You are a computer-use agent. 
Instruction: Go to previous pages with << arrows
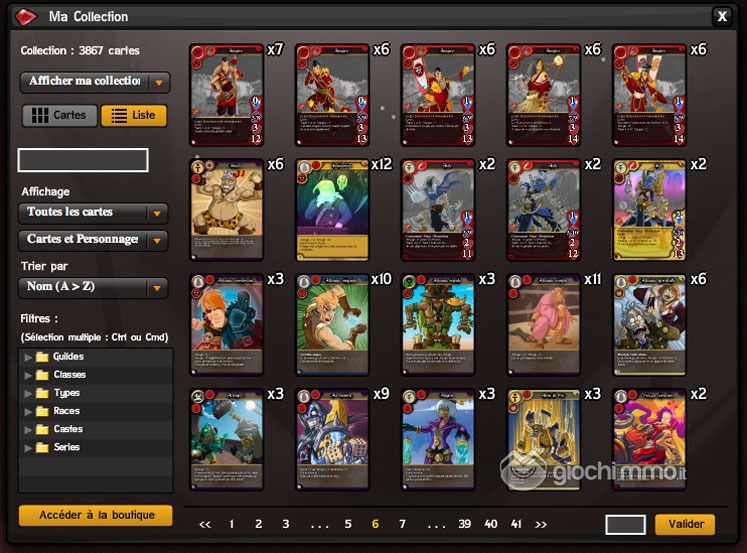pyautogui.click(x=205, y=524)
